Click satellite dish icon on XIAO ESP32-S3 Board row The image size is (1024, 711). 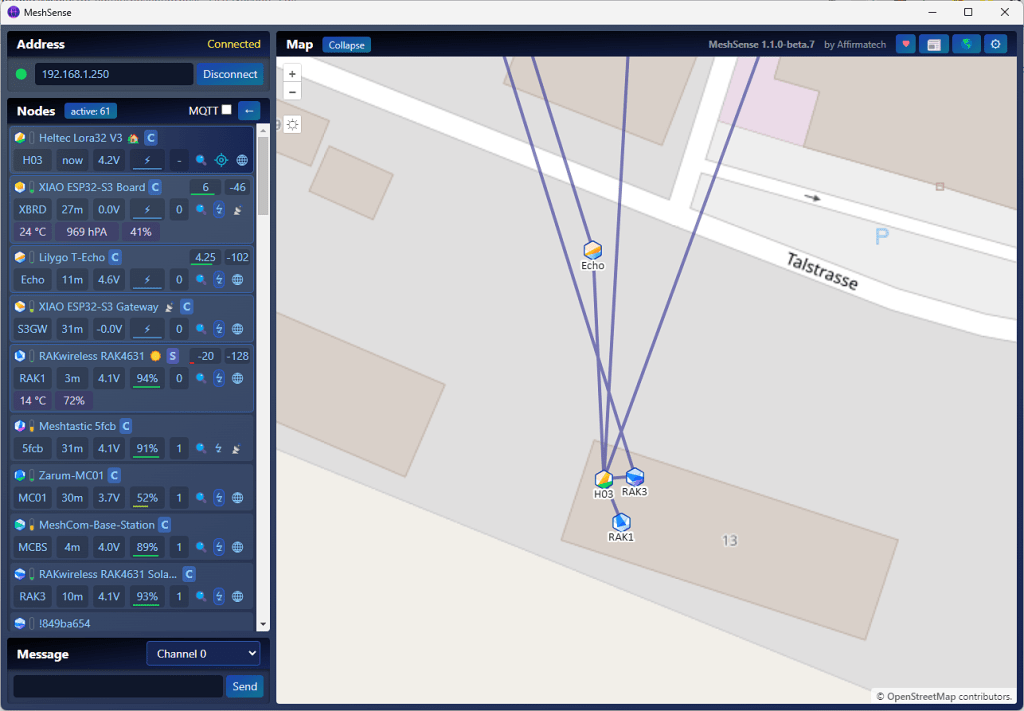click(x=238, y=210)
